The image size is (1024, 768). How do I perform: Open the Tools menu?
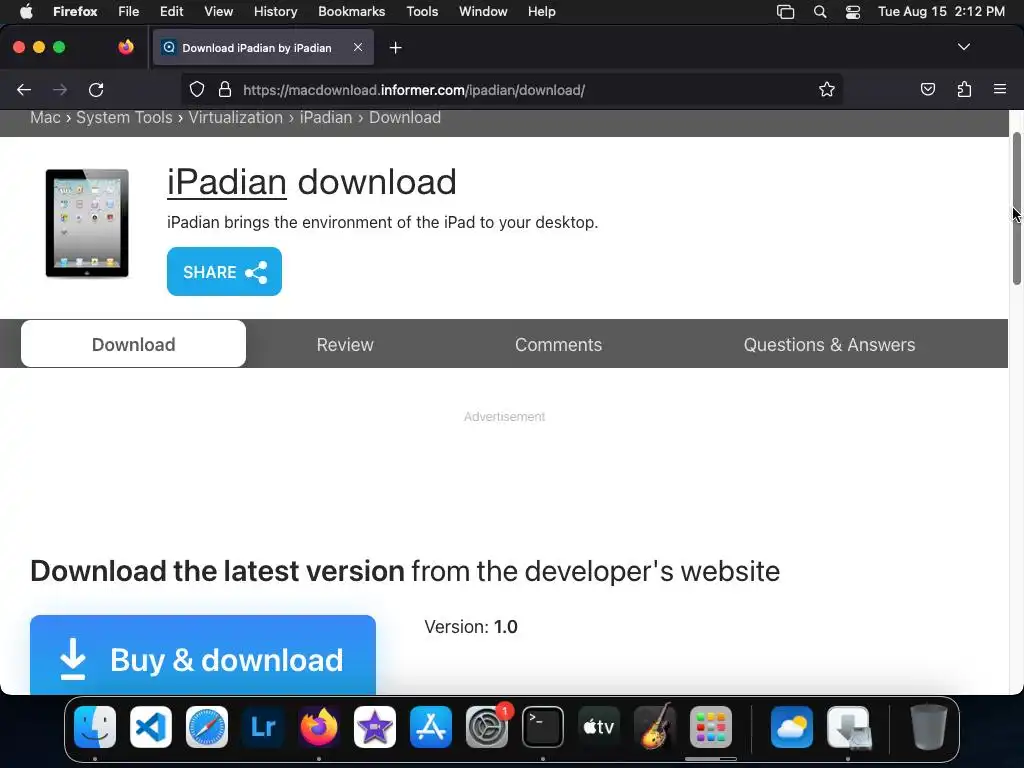pos(422,12)
